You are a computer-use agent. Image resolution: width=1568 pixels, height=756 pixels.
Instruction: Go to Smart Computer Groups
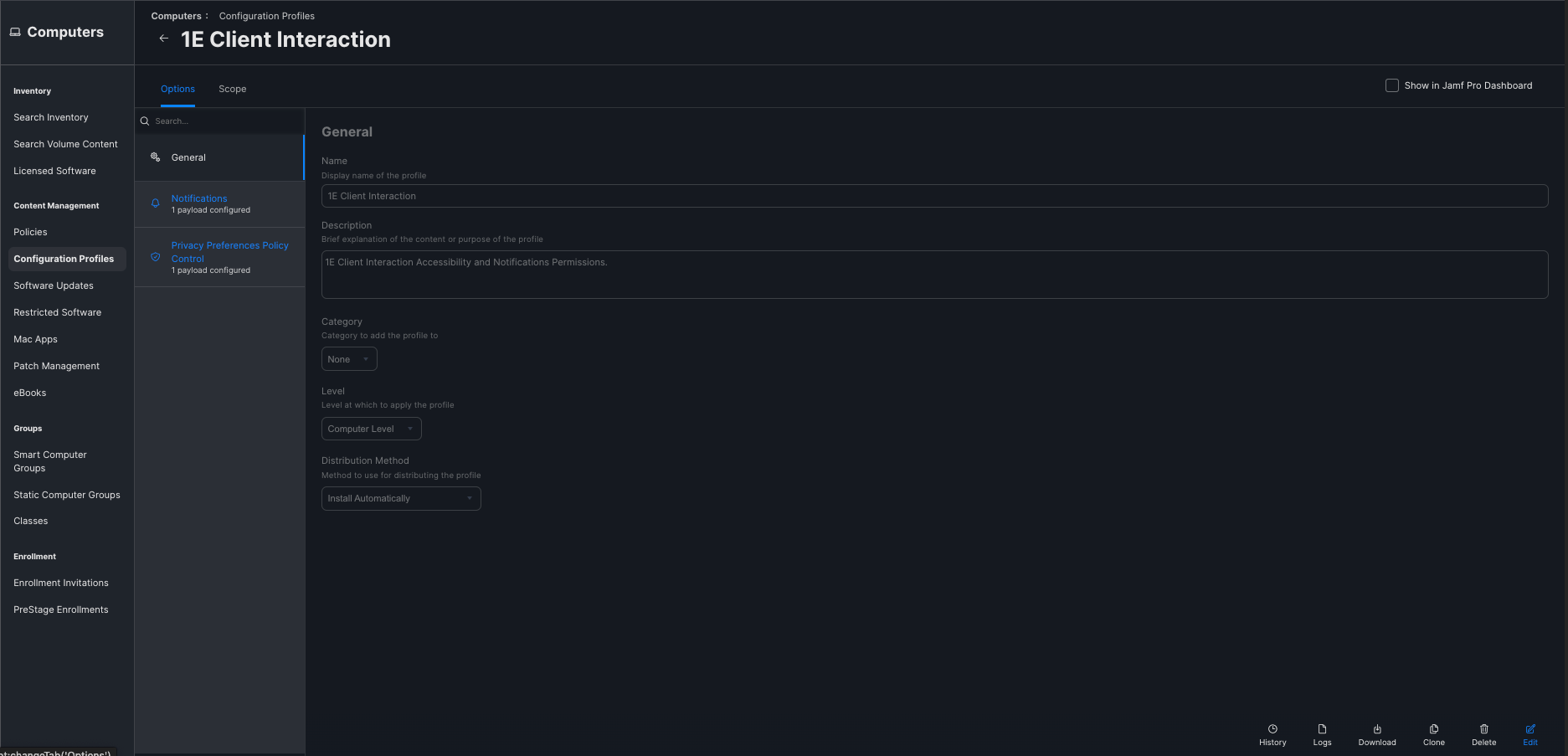click(49, 461)
